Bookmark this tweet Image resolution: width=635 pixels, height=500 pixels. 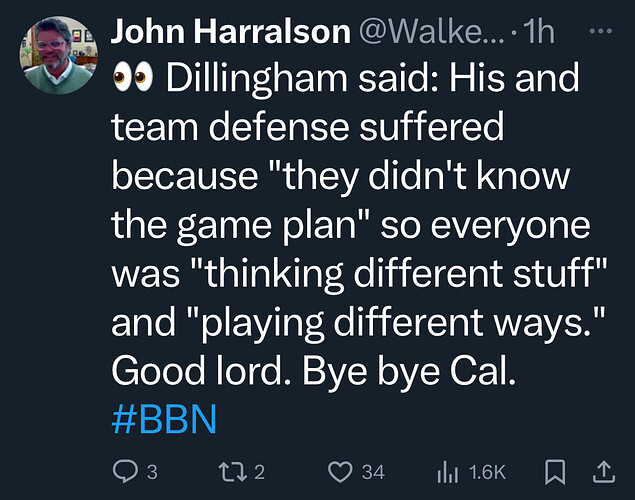pos(555,472)
